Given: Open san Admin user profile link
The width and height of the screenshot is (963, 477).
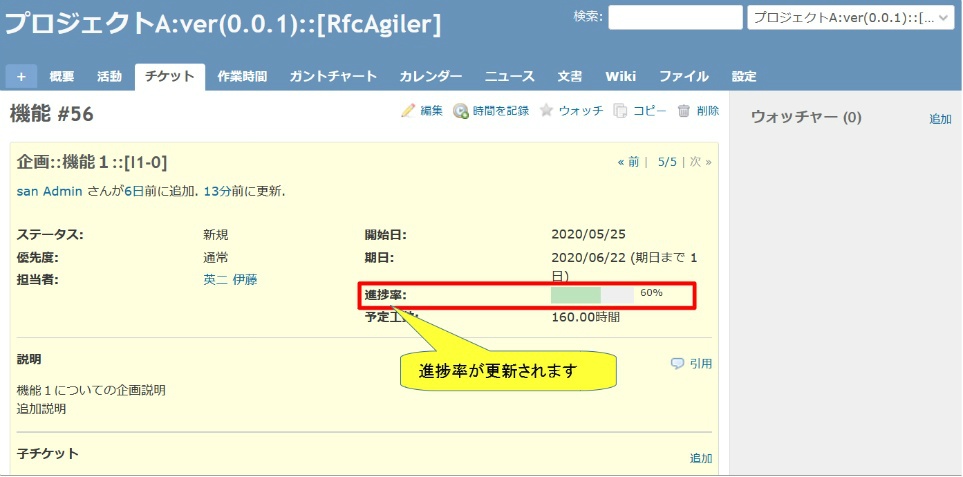Looking at the screenshot, I should [x=49, y=191].
